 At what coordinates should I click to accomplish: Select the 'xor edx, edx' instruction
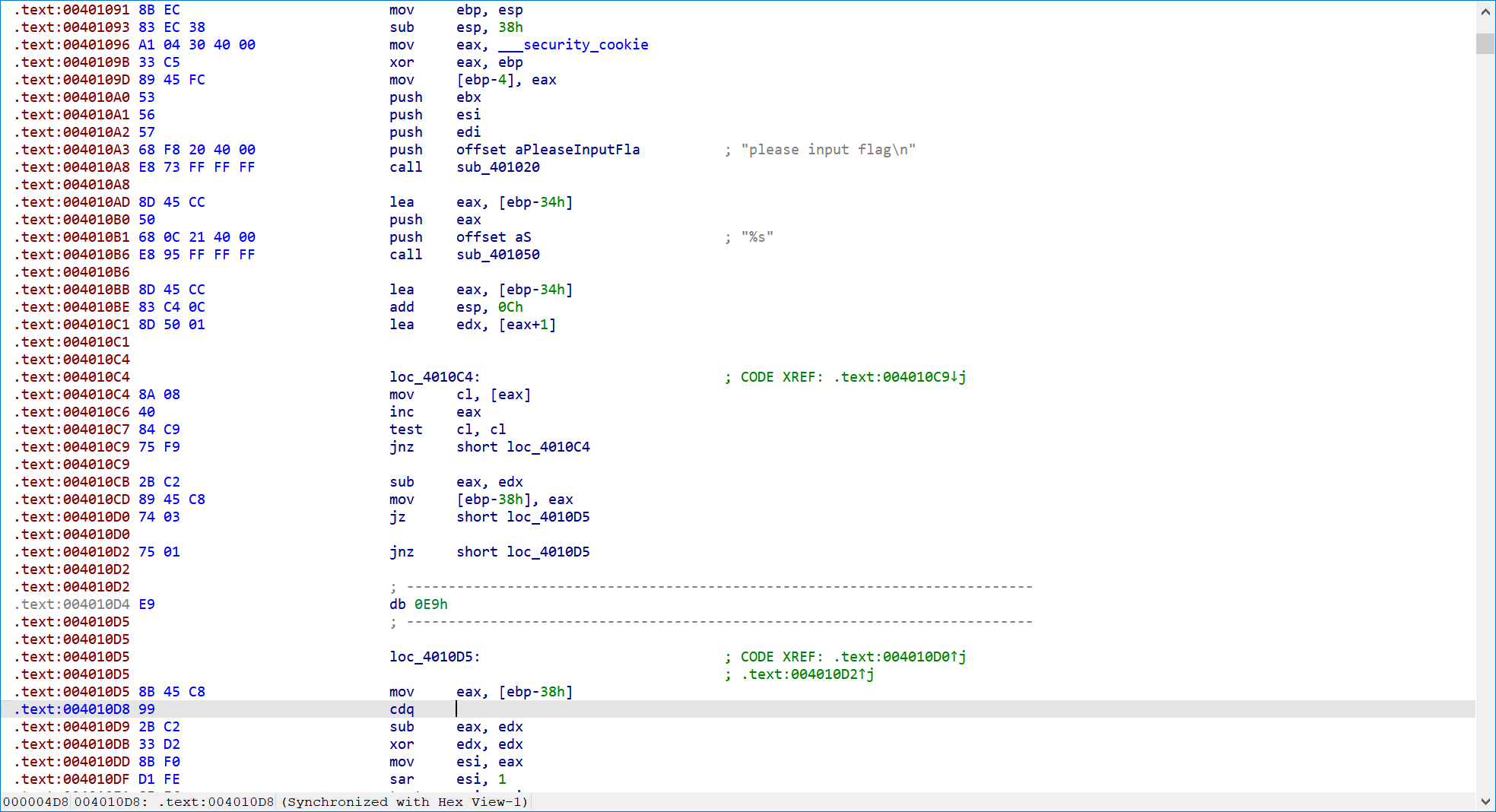[456, 744]
